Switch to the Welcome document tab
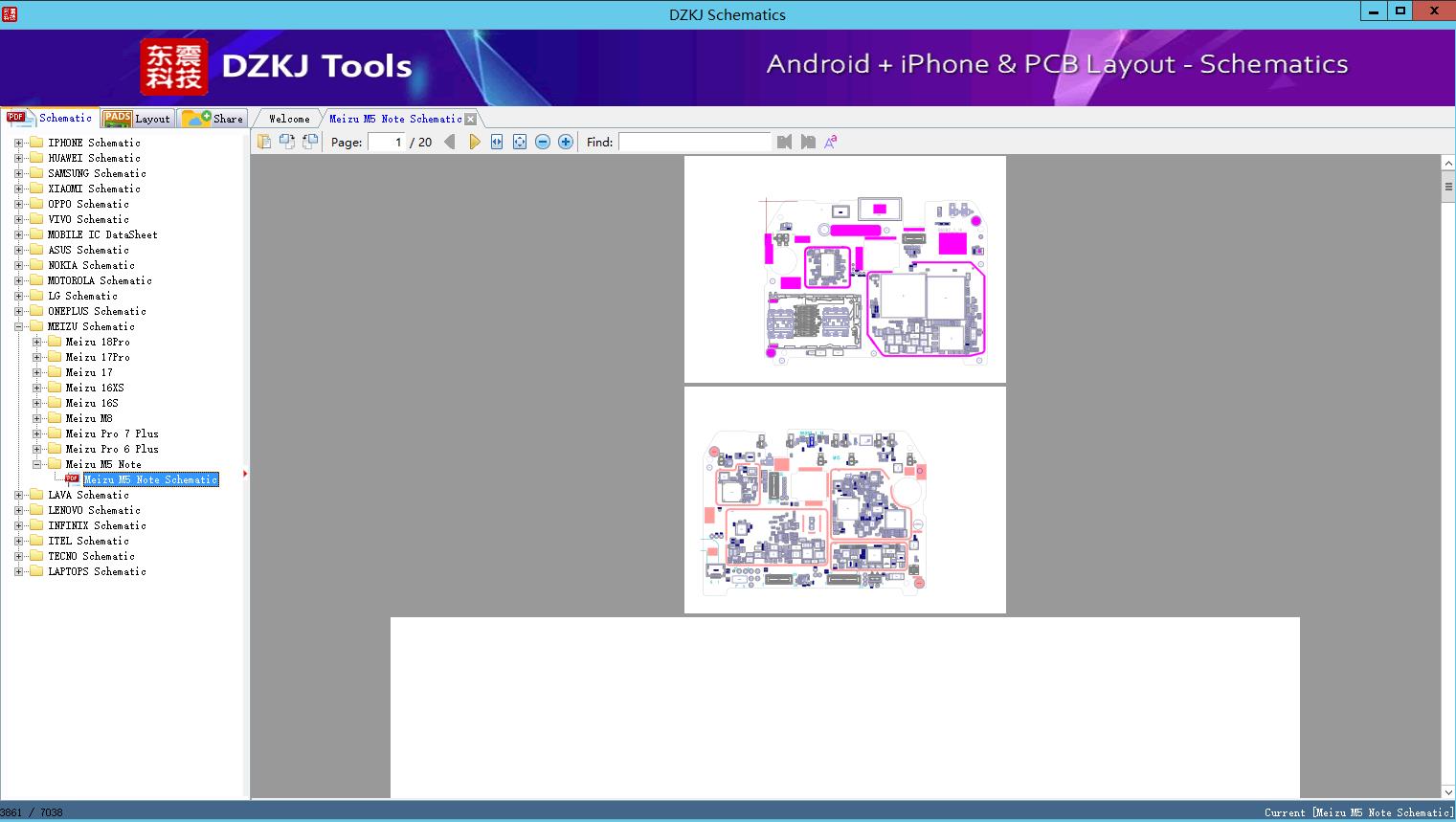 (x=289, y=119)
